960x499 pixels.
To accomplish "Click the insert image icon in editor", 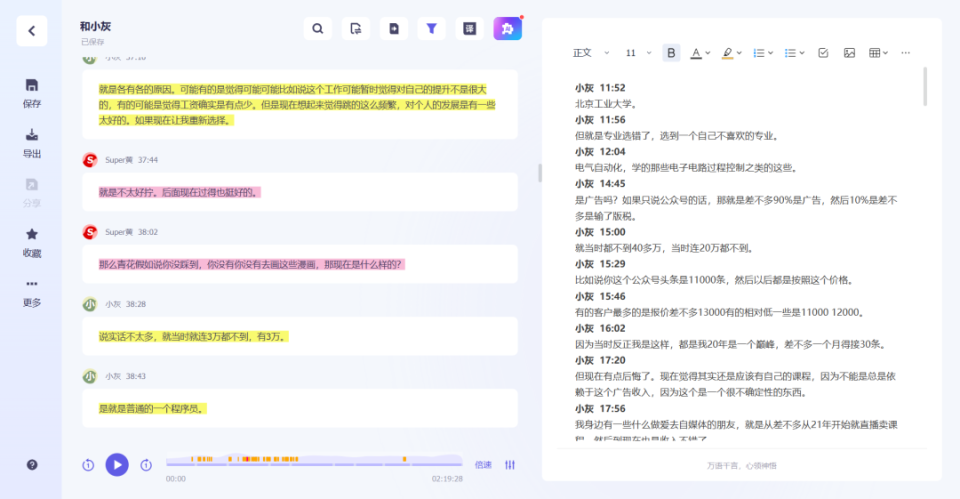I will (x=849, y=53).
